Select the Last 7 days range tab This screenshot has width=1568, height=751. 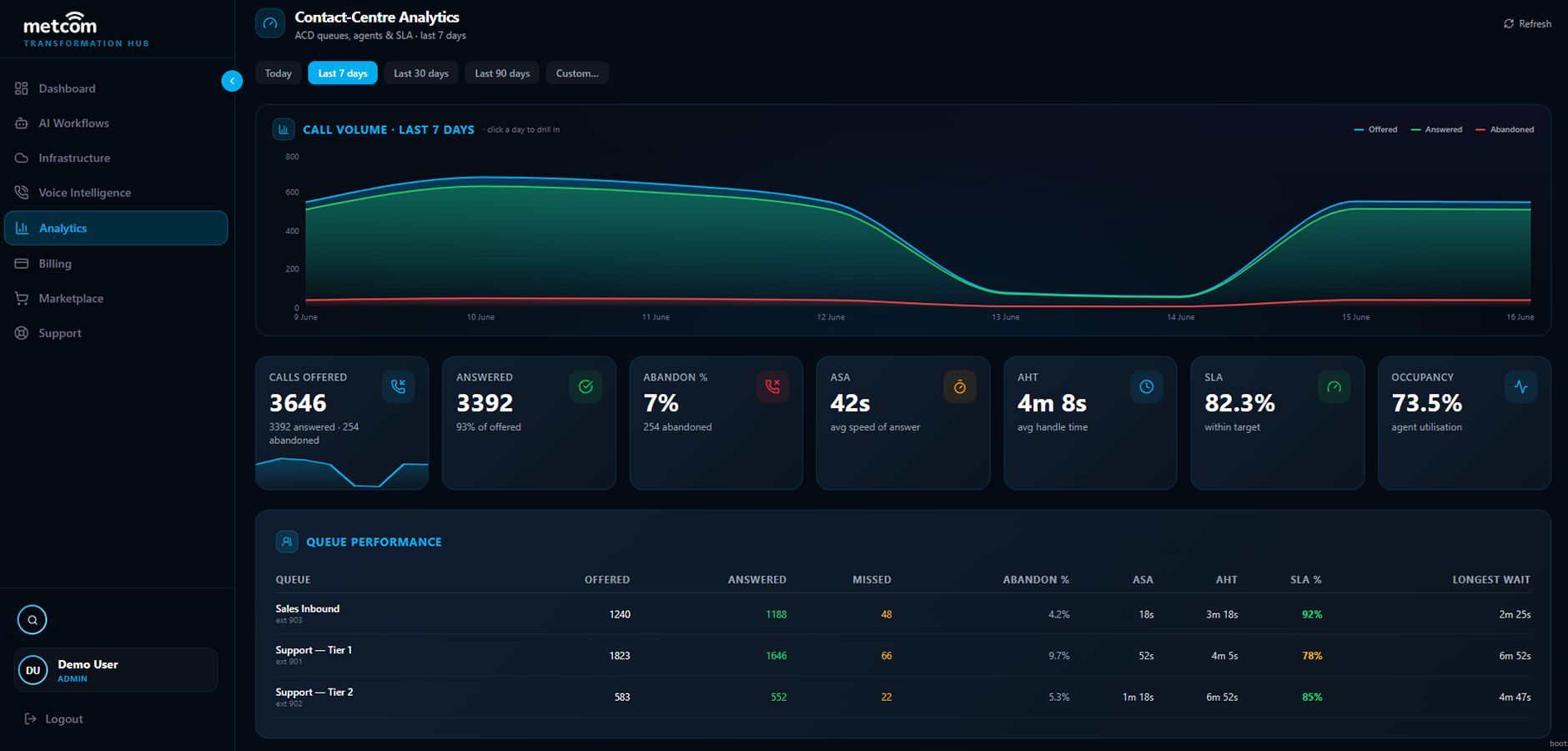[343, 73]
